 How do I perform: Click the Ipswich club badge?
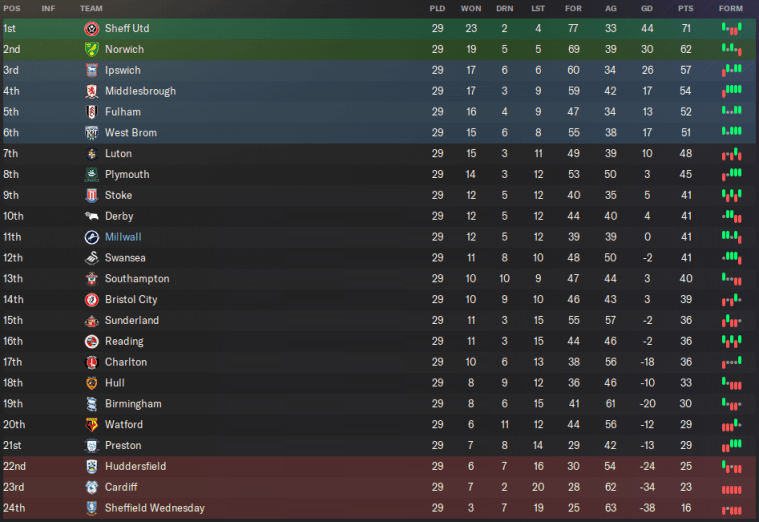click(x=91, y=70)
